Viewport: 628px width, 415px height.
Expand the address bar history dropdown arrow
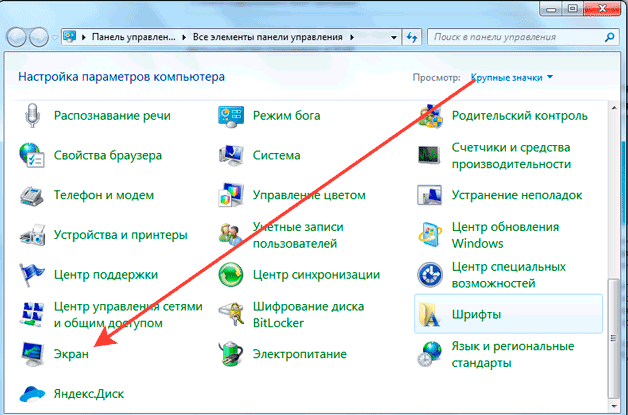click(x=398, y=37)
